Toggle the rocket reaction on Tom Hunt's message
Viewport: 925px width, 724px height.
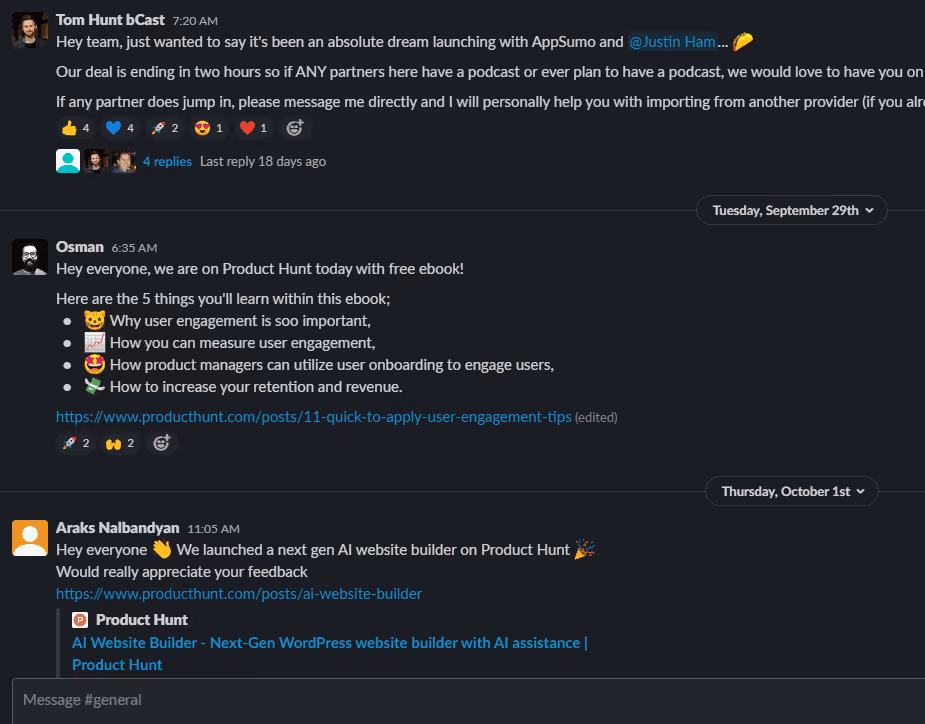point(165,128)
